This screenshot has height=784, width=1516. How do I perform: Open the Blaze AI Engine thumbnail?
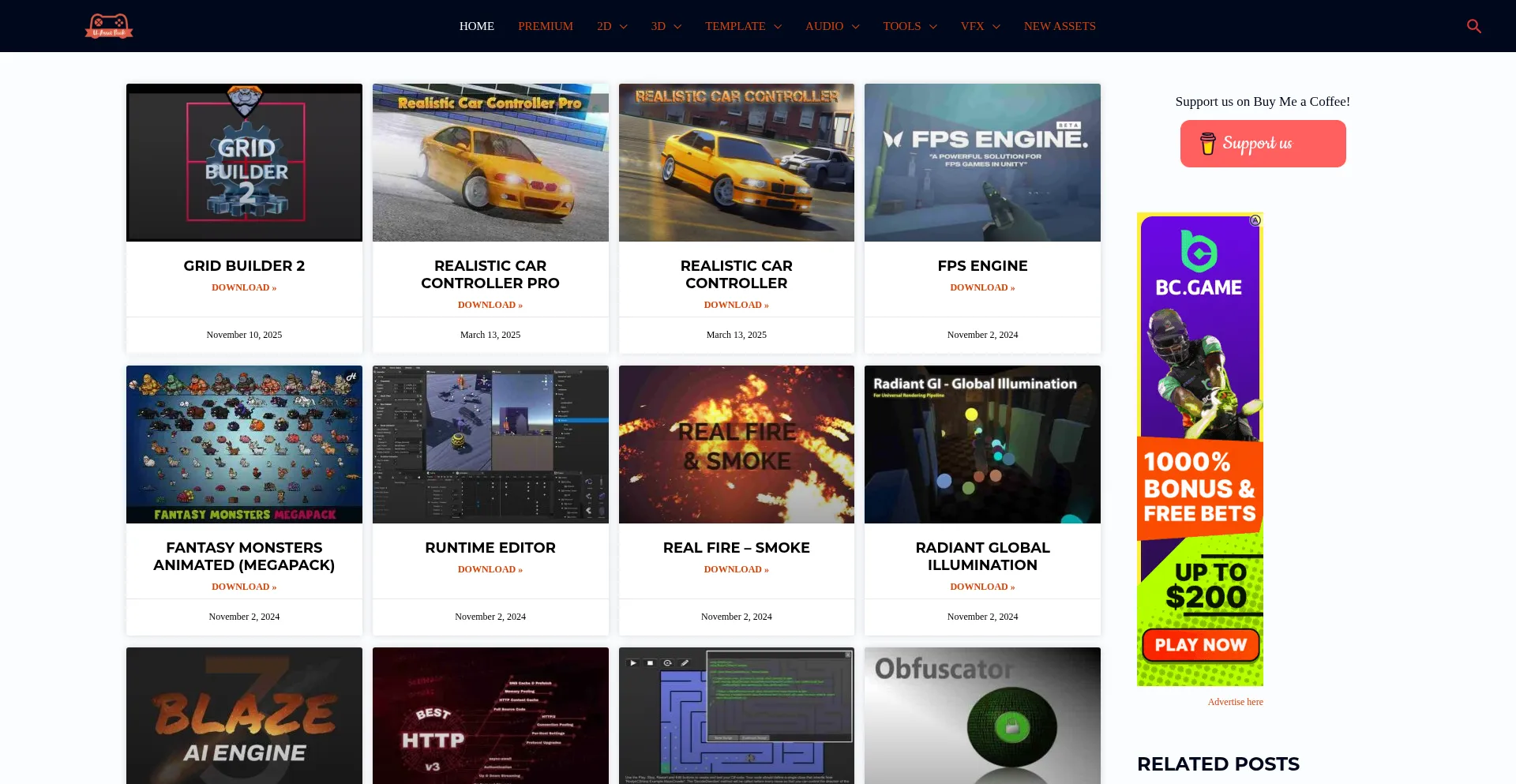244,716
